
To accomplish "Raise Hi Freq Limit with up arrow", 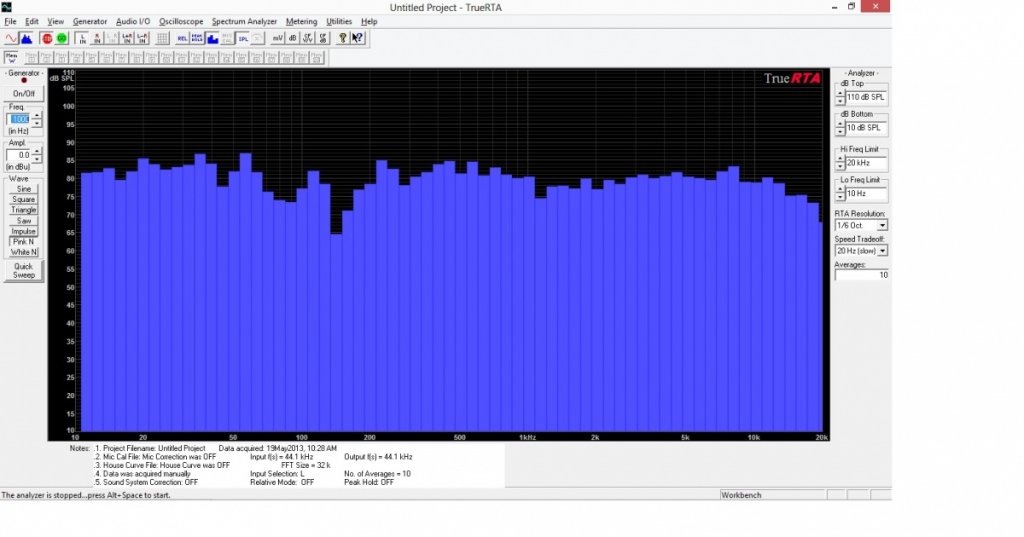I will 840,159.
